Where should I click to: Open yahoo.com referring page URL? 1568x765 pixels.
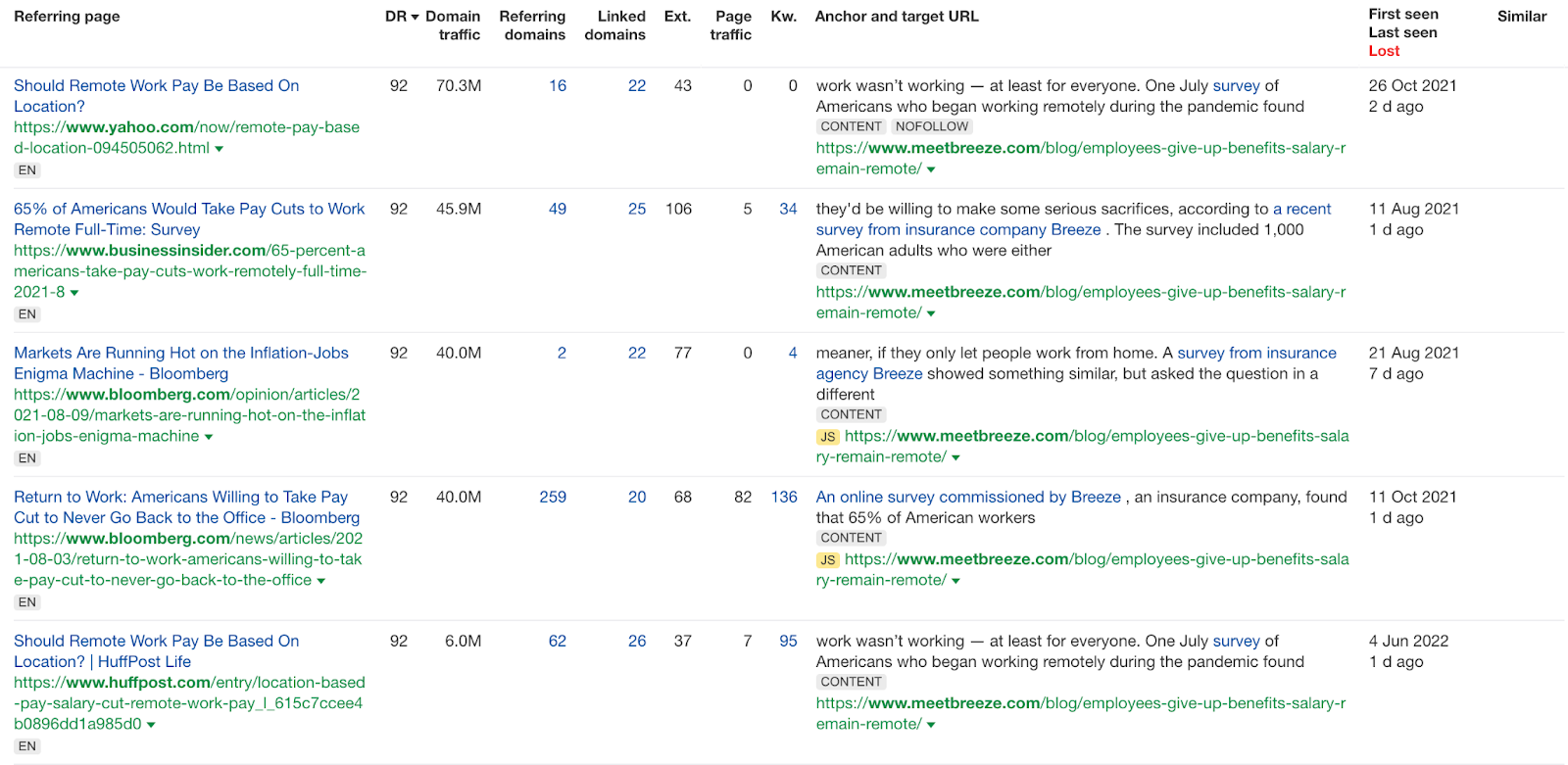click(186, 138)
